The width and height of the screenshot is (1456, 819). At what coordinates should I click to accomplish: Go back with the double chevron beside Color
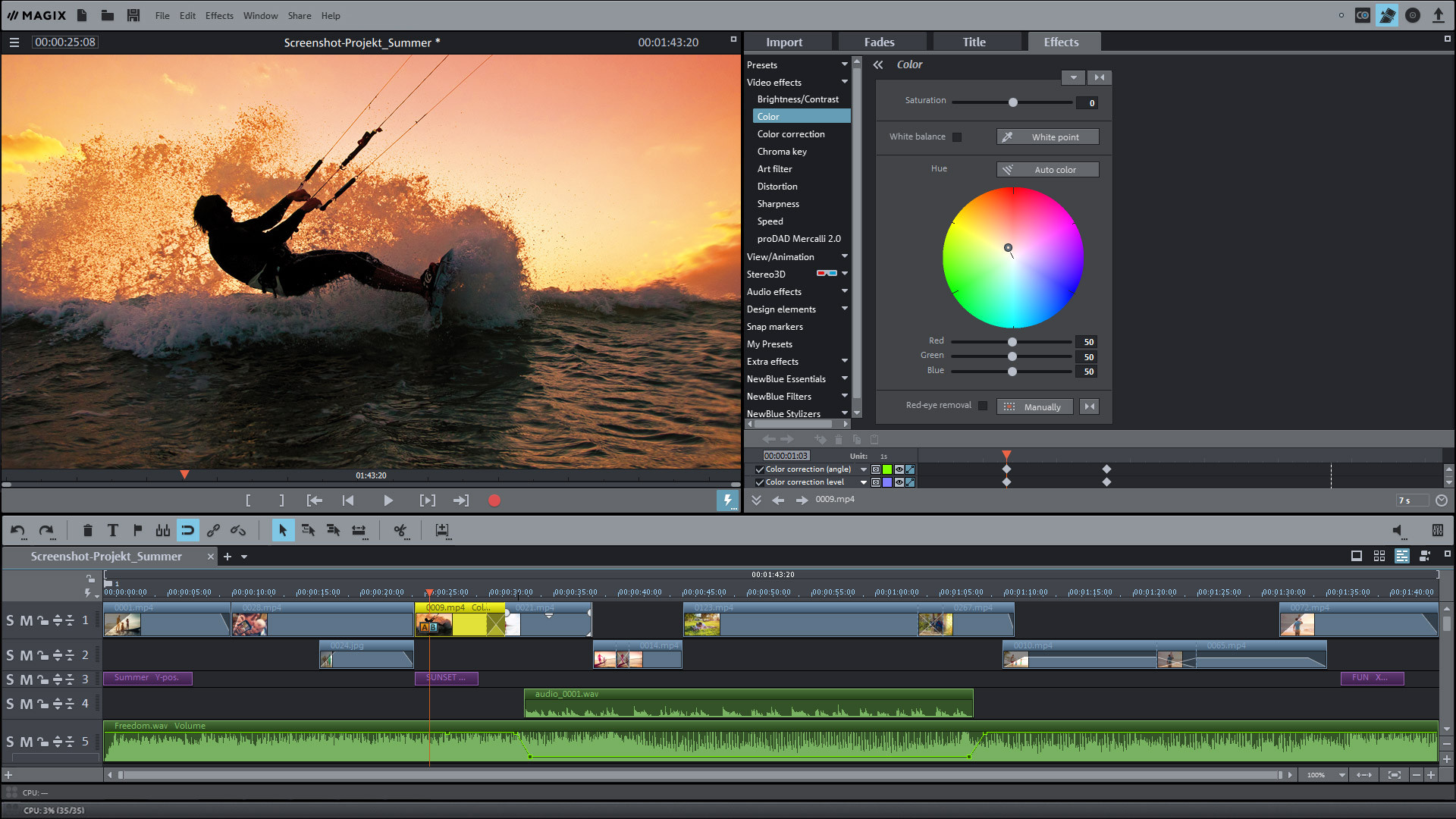(878, 65)
